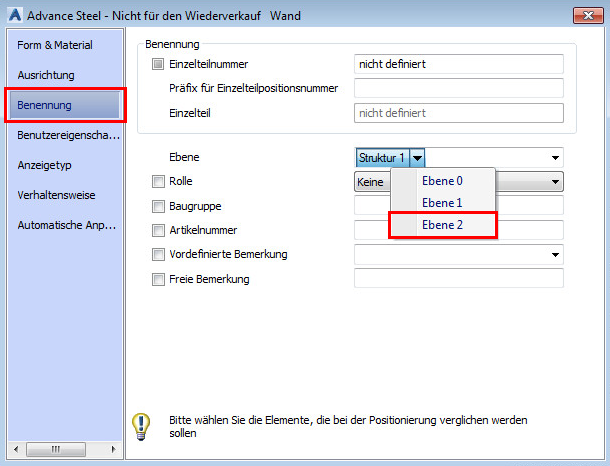Check the Baugruppe checkbox
The height and width of the screenshot is (466, 610).
[158, 206]
